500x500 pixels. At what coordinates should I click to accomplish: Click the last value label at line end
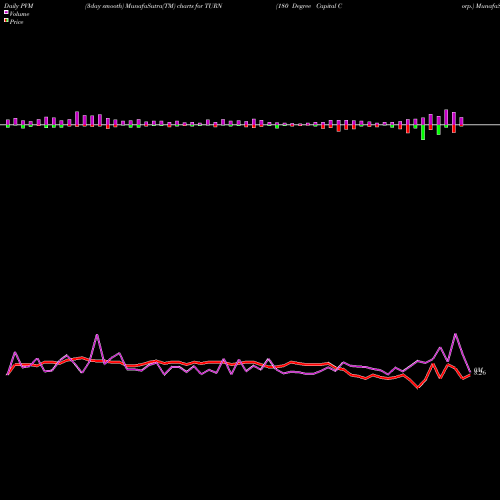tap(480, 371)
